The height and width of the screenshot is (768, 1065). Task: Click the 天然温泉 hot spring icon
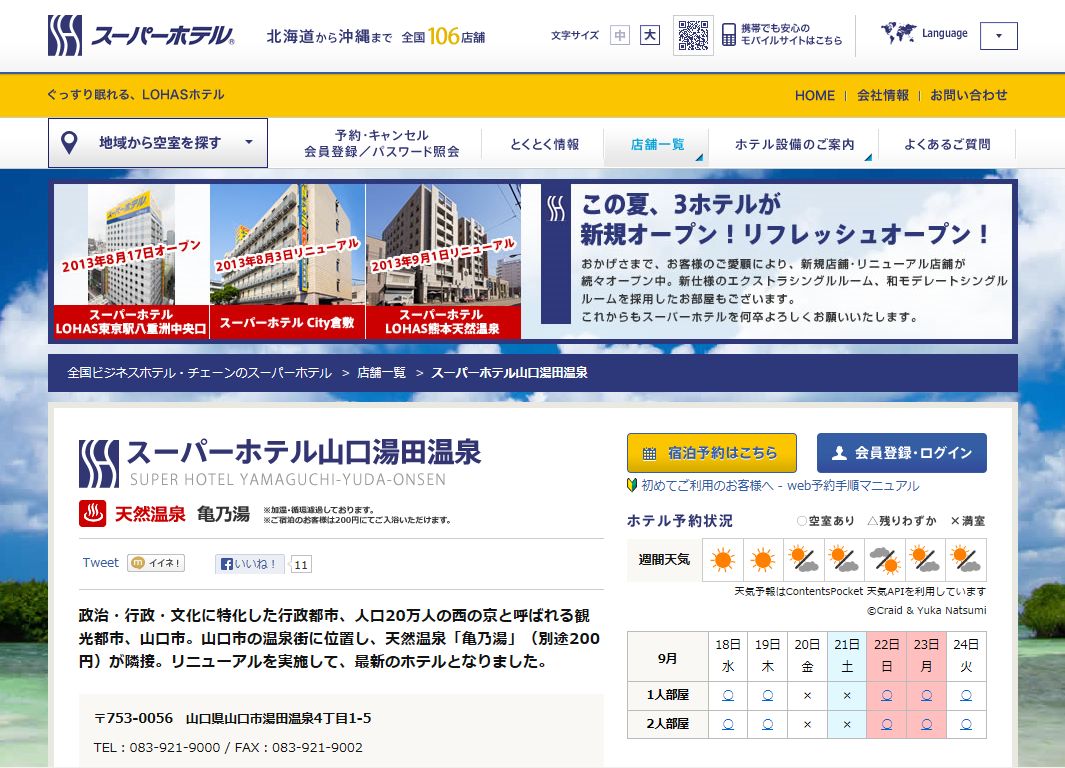click(x=92, y=514)
